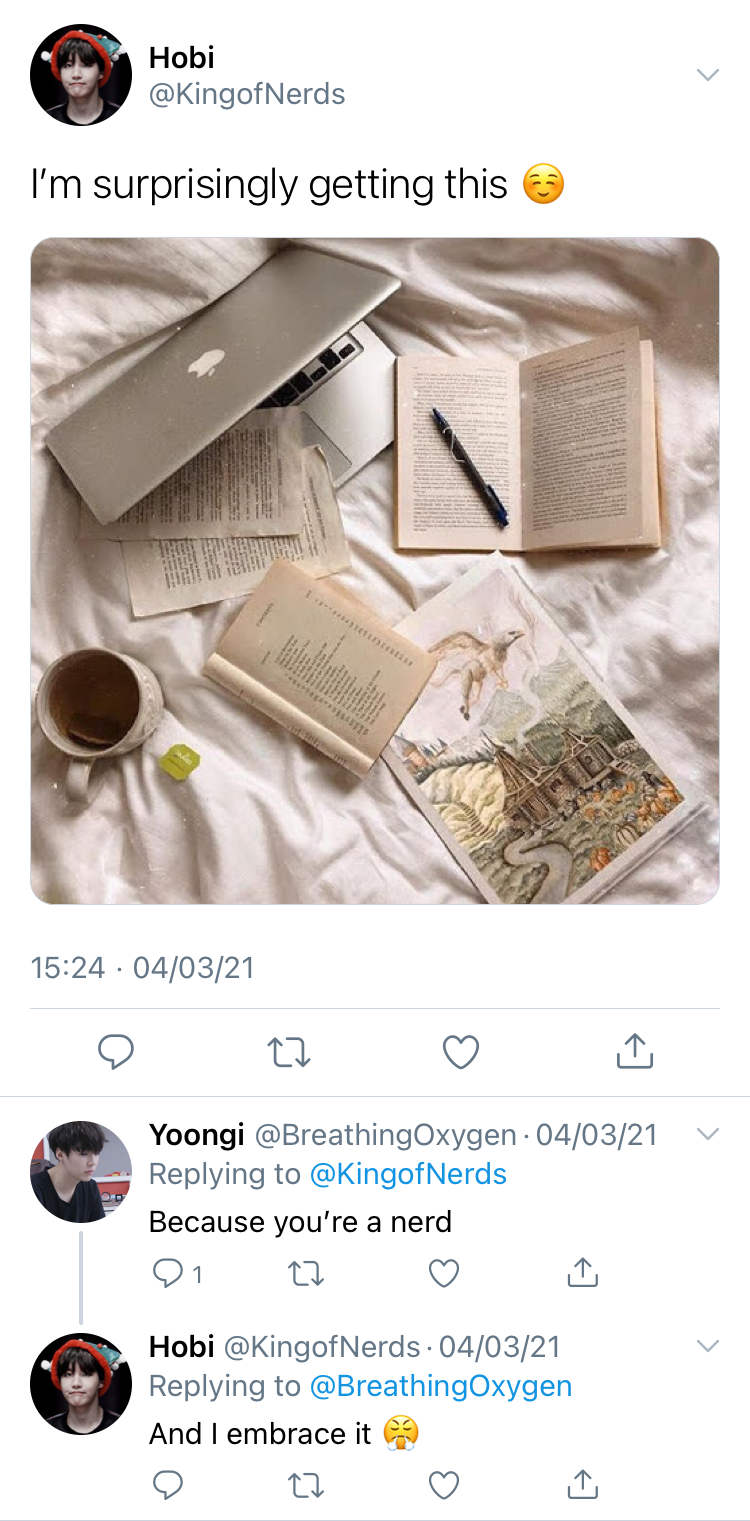Like Yoongi's 'Because you're a nerd' reply
750x1521 pixels.
tap(443, 1273)
